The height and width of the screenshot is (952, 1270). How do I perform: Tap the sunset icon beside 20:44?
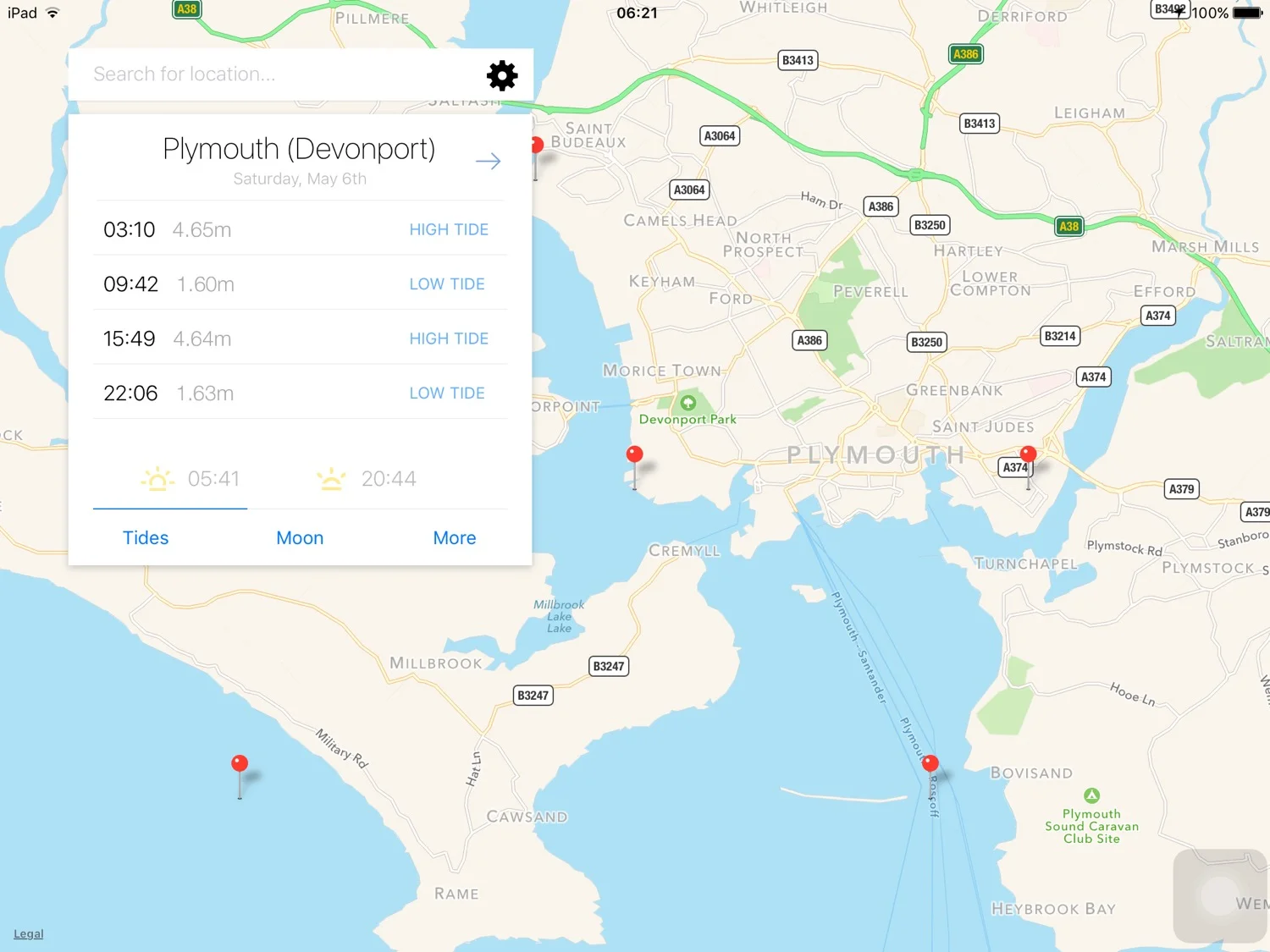coord(331,479)
